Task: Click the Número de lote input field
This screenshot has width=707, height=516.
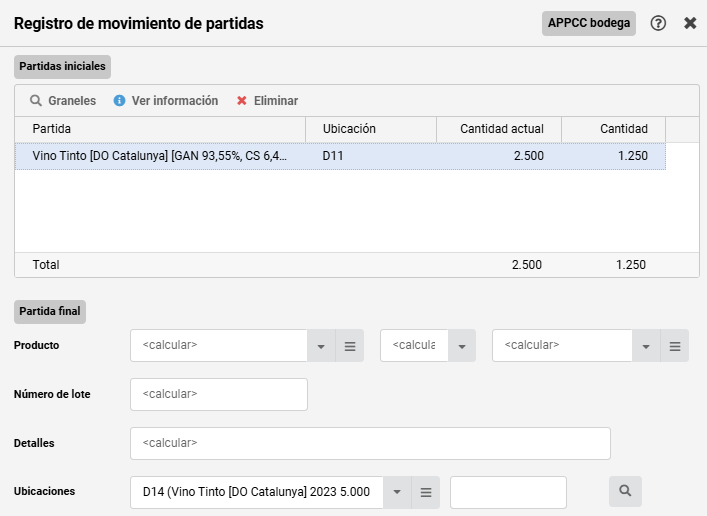Action: [x=219, y=394]
